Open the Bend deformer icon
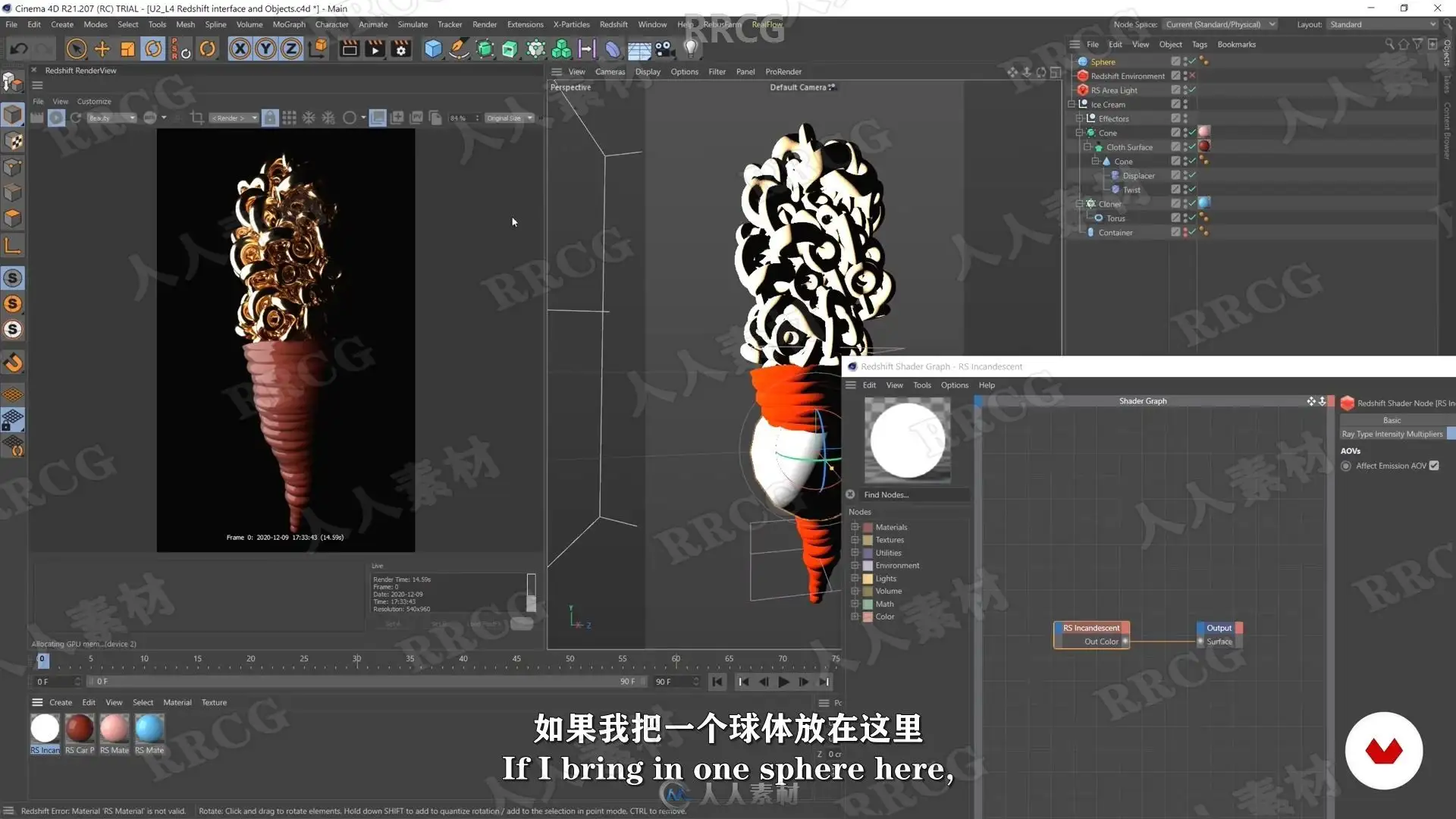 pos(613,49)
